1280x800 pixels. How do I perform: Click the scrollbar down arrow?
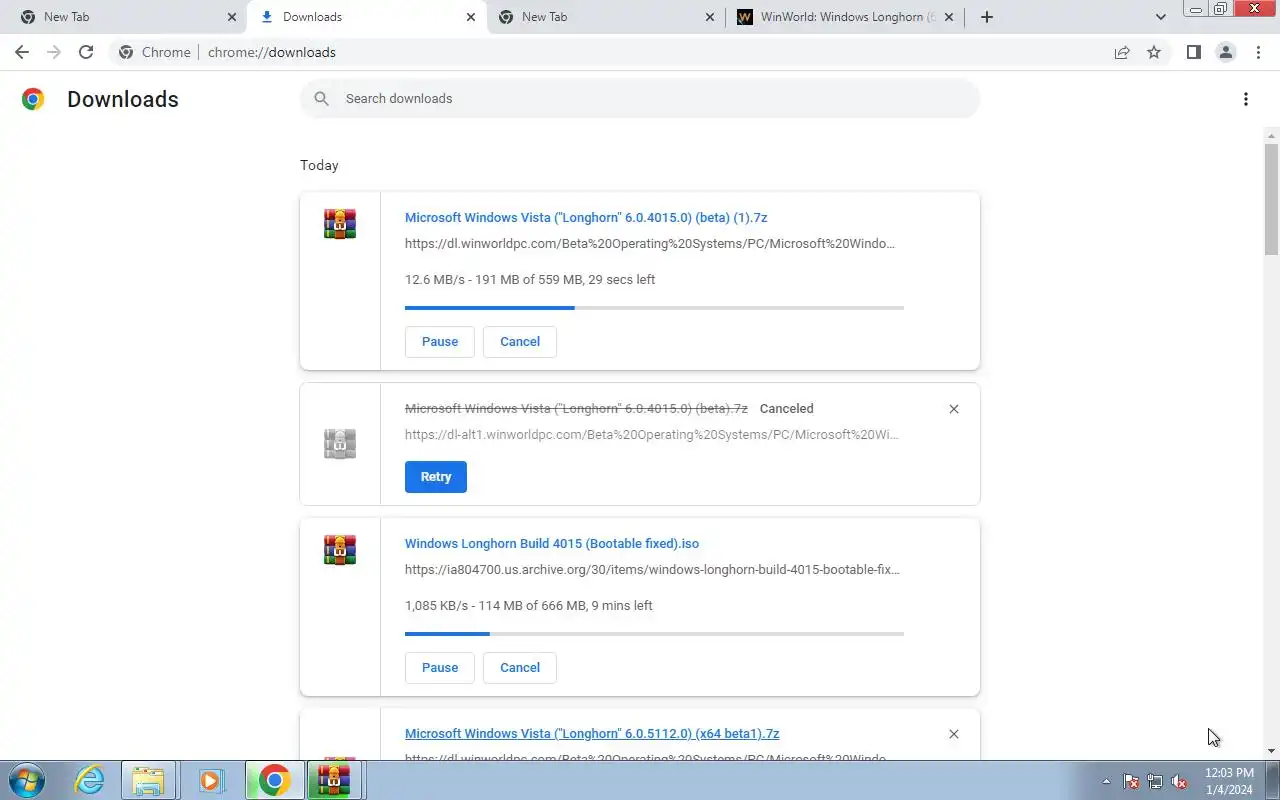click(1271, 751)
